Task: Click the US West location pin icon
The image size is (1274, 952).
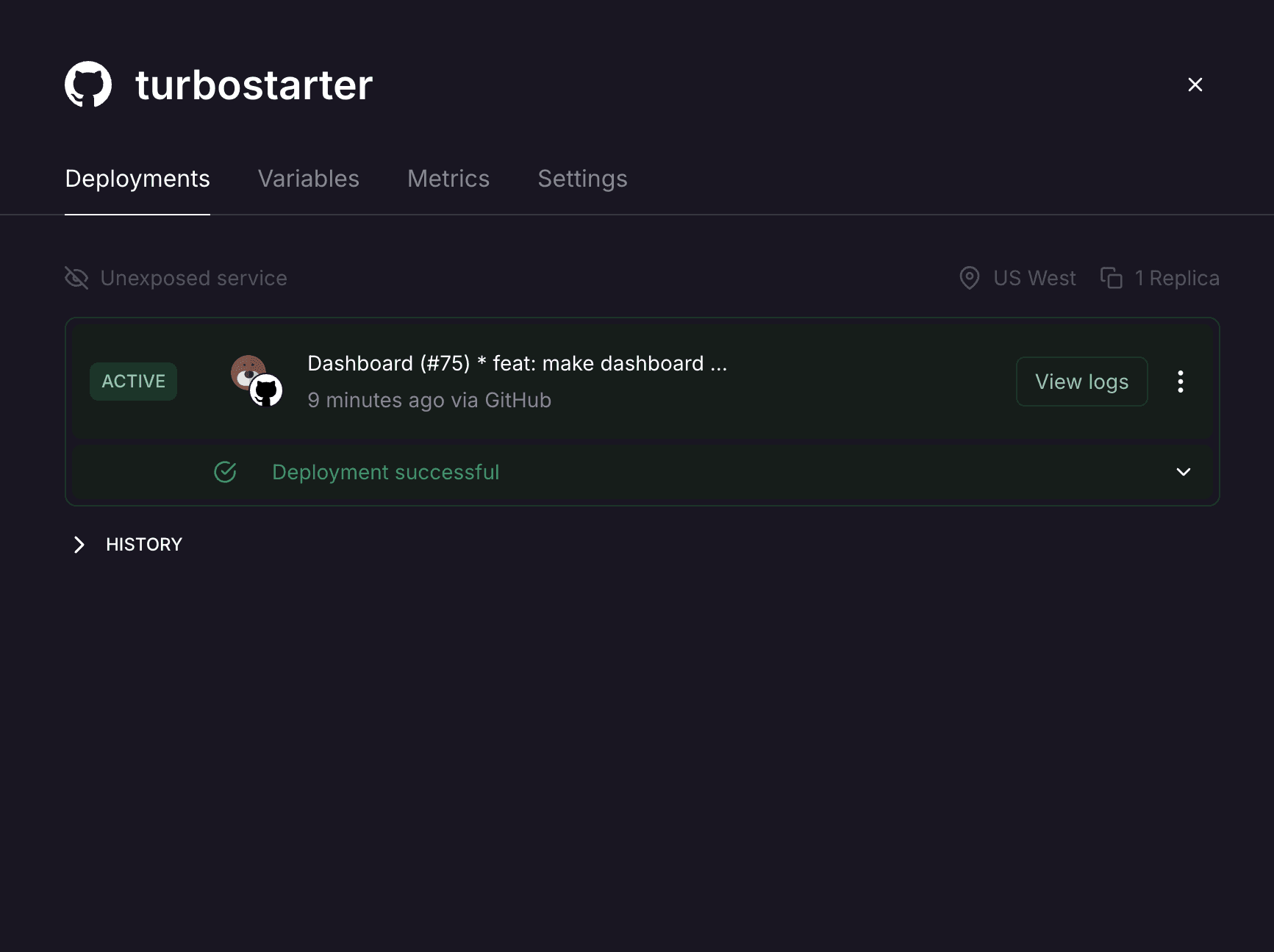Action: point(970,278)
